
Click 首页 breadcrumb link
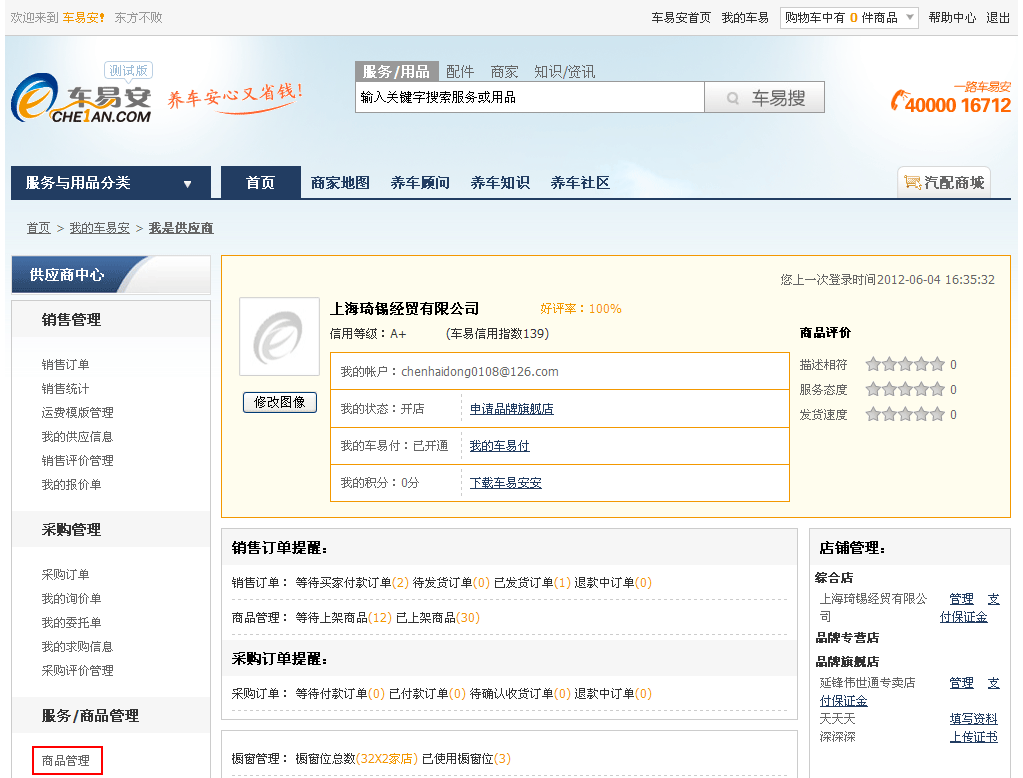click(38, 228)
